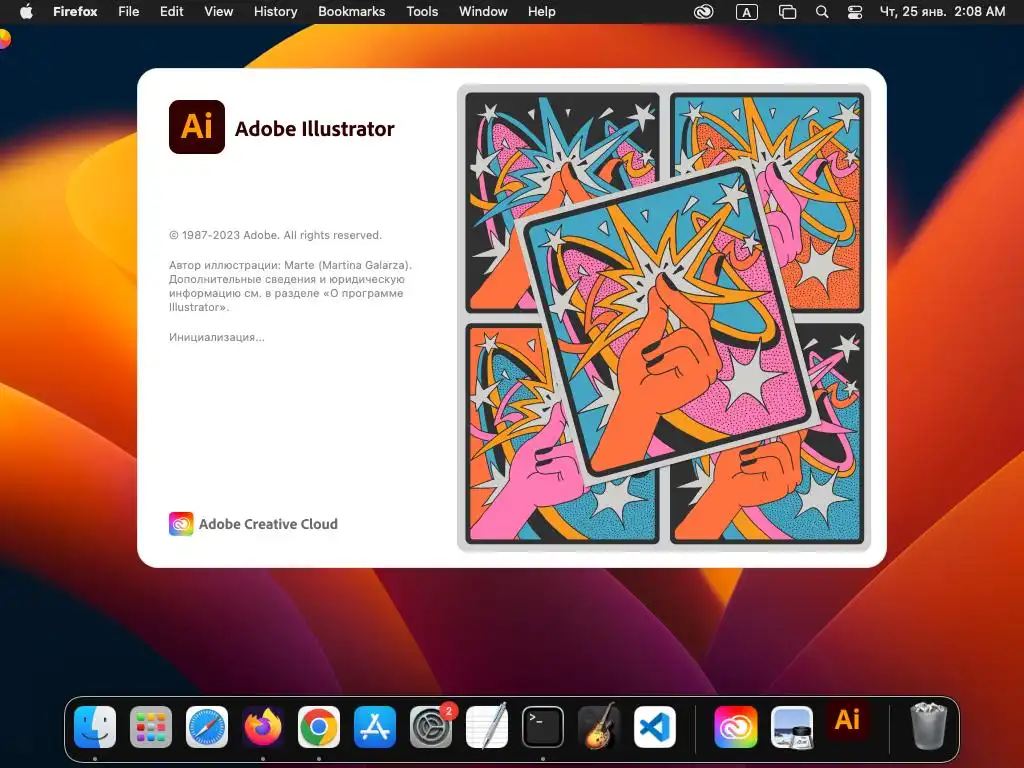Click the splash screen artwork illustration

(x=664, y=317)
